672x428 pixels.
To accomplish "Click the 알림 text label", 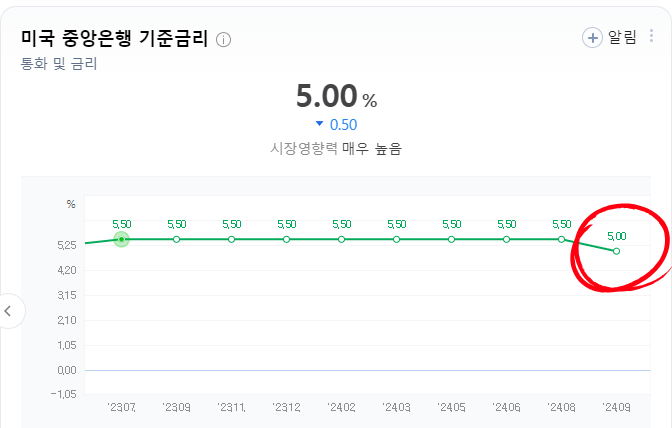I will point(622,37).
